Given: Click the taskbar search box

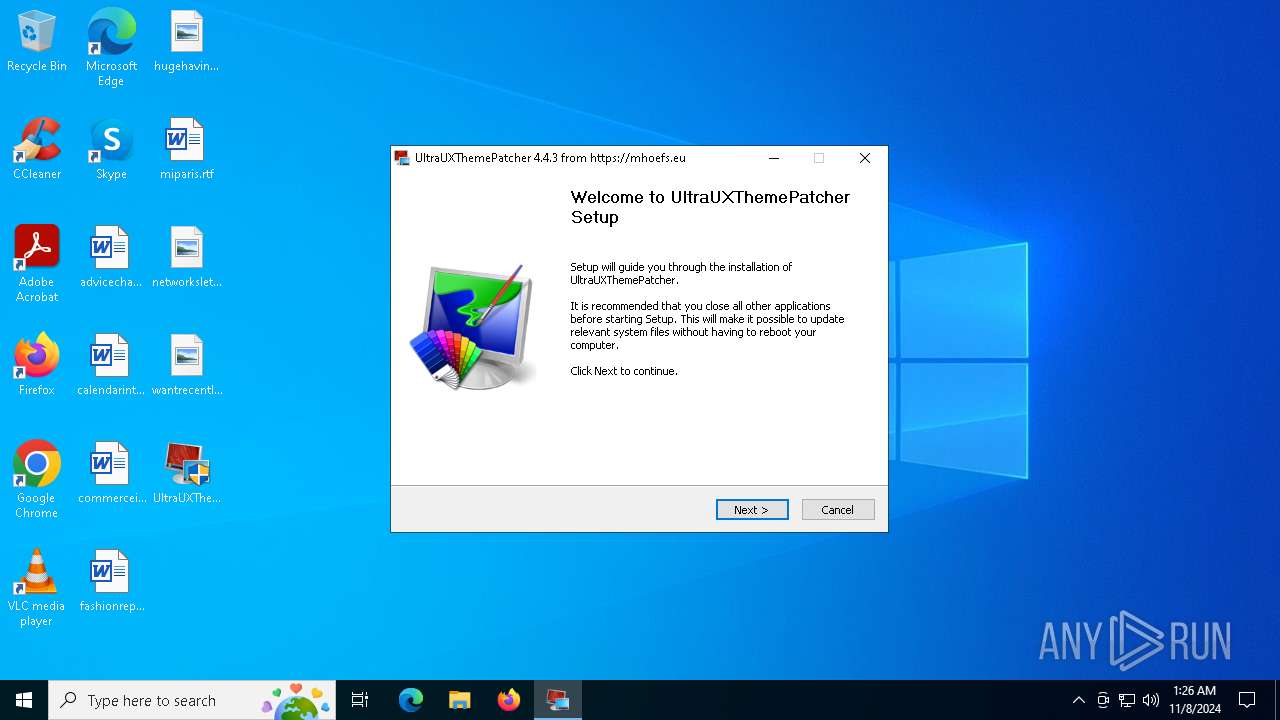Looking at the screenshot, I should click(192, 700).
